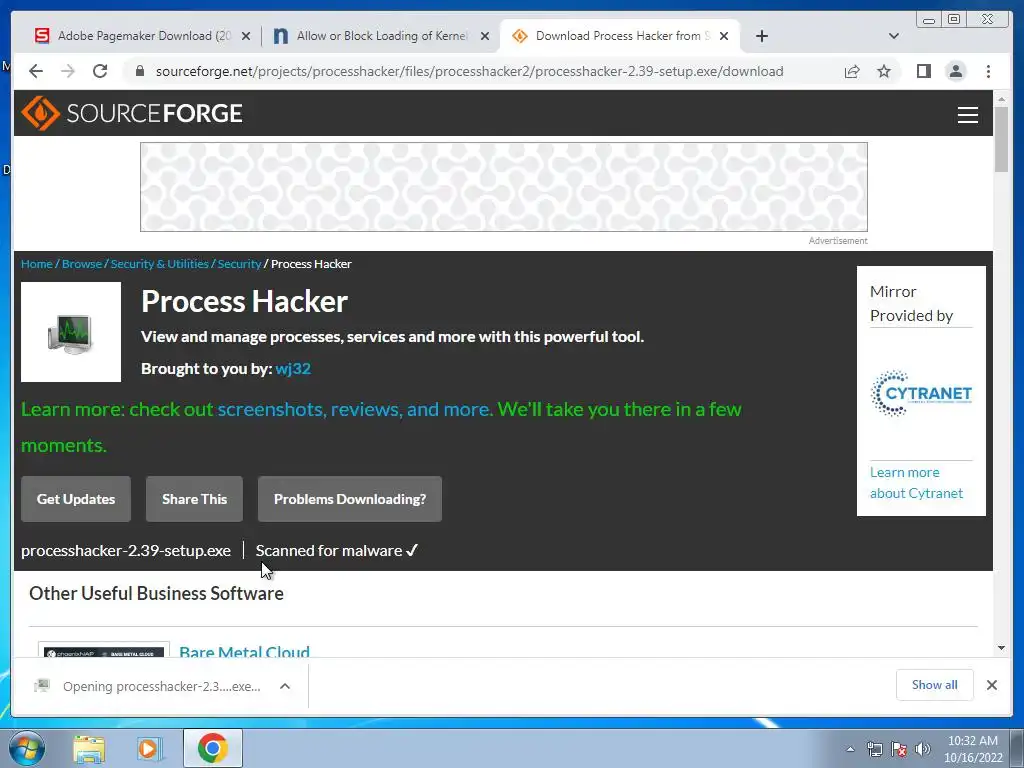Click the volume speaker tray icon
The image size is (1024, 768).
pyautogui.click(x=922, y=749)
